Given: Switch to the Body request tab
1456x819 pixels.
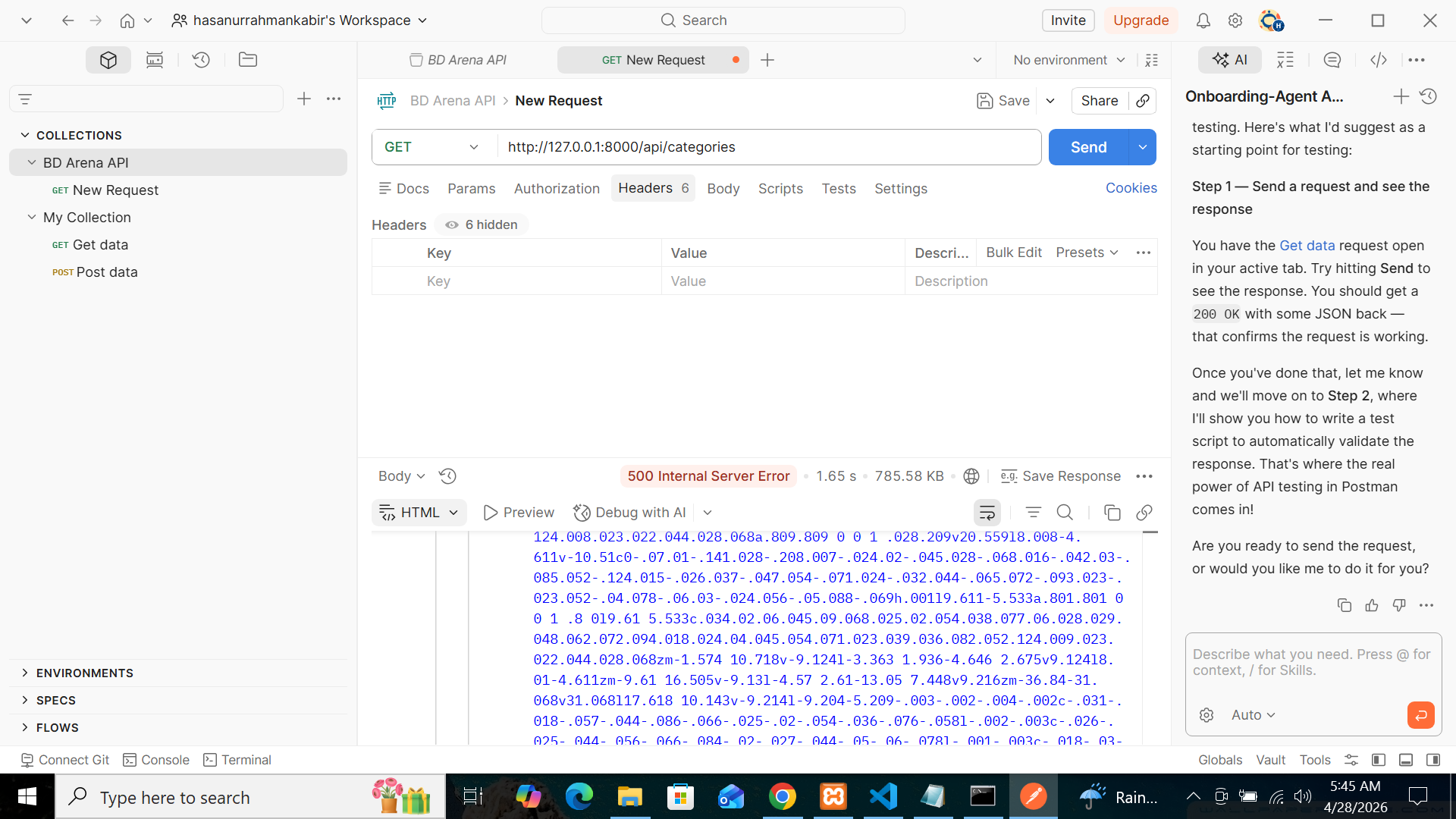Looking at the screenshot, I should [723, 188].
